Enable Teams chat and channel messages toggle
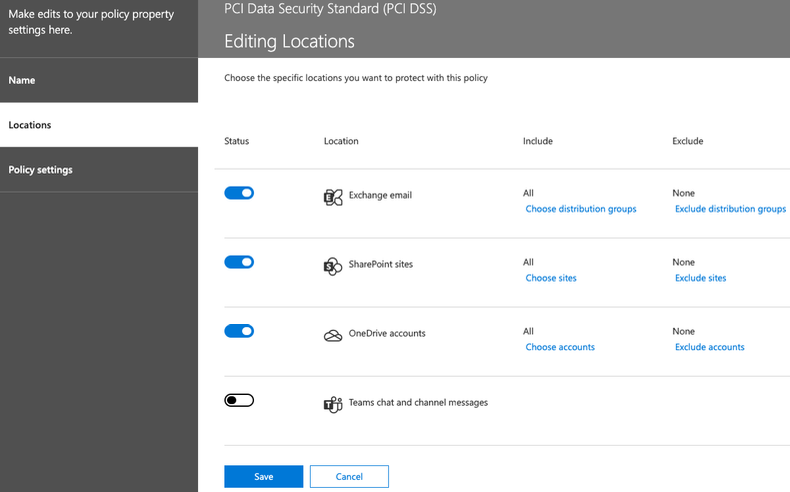The height and width of the screenshot is (492, 790). (239, 400)
